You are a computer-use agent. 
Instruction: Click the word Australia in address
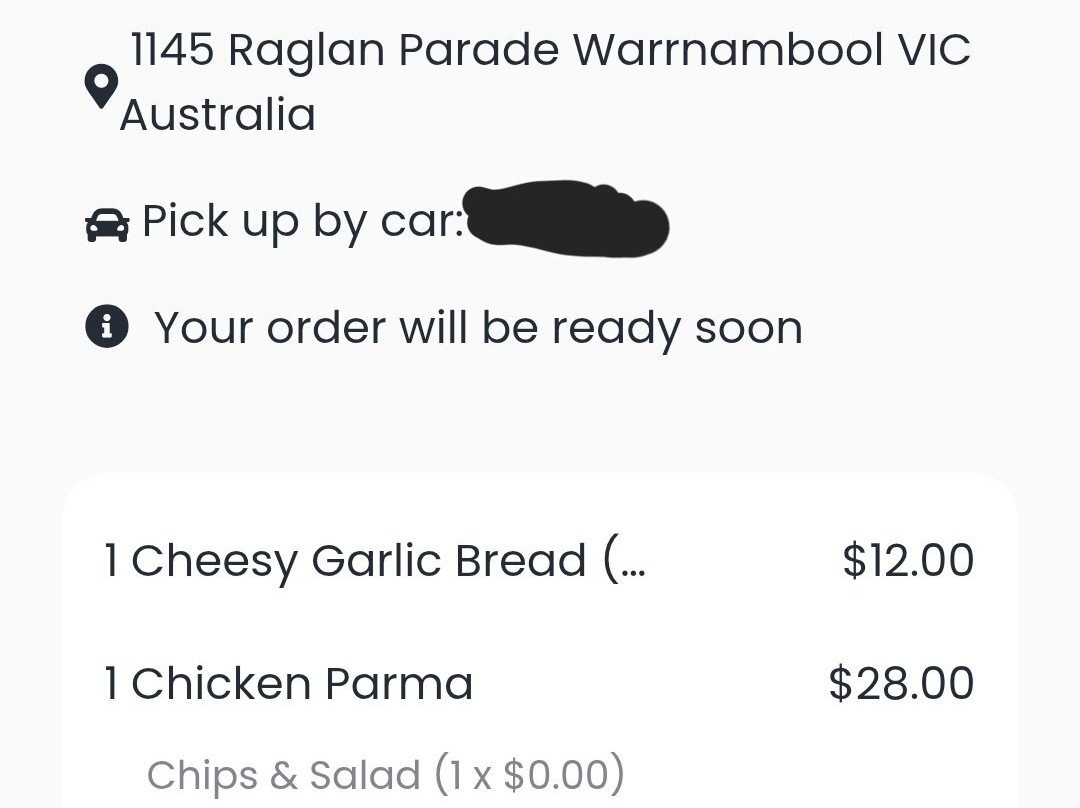pos(218,115)
